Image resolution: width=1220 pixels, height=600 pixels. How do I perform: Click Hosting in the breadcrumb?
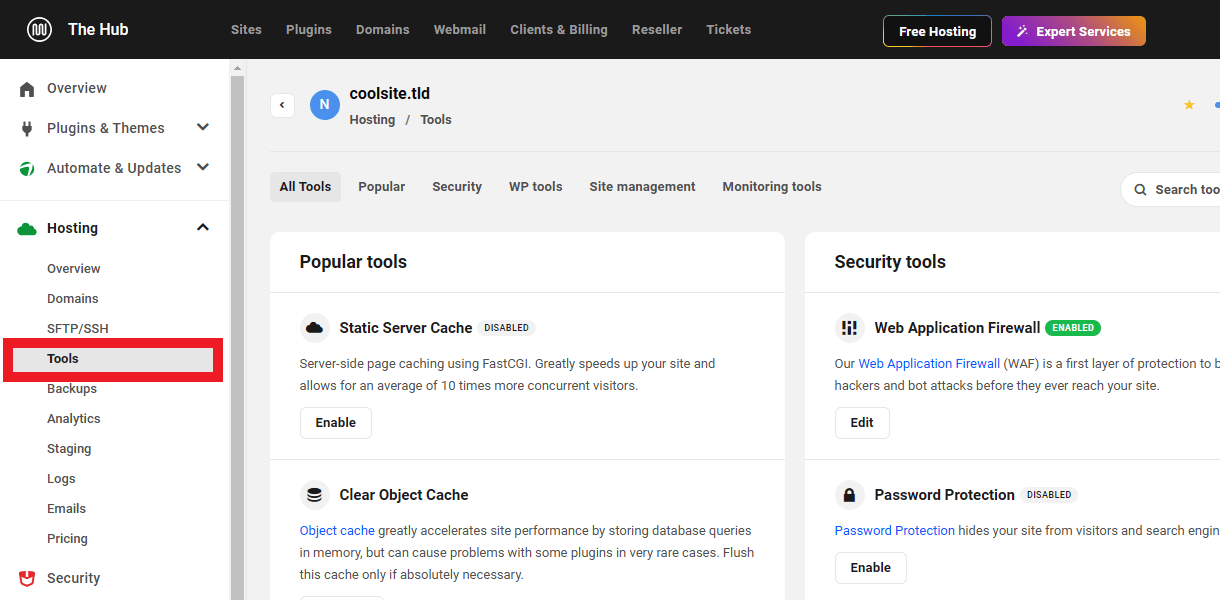pos(372,120)
